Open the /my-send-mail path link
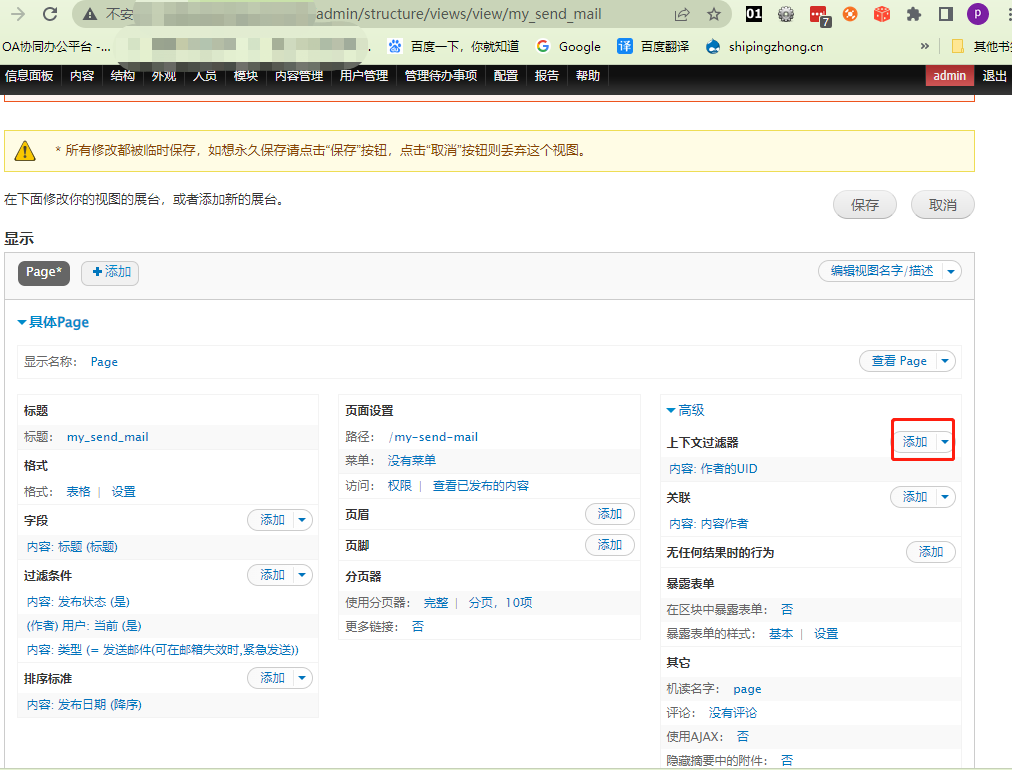Viewport: 1012px width, 770px height. (x=433, y=437)
